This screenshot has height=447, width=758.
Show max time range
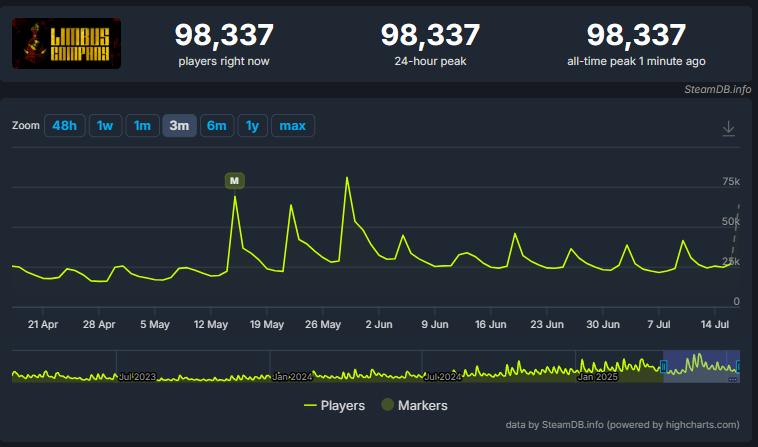(292, 126)
